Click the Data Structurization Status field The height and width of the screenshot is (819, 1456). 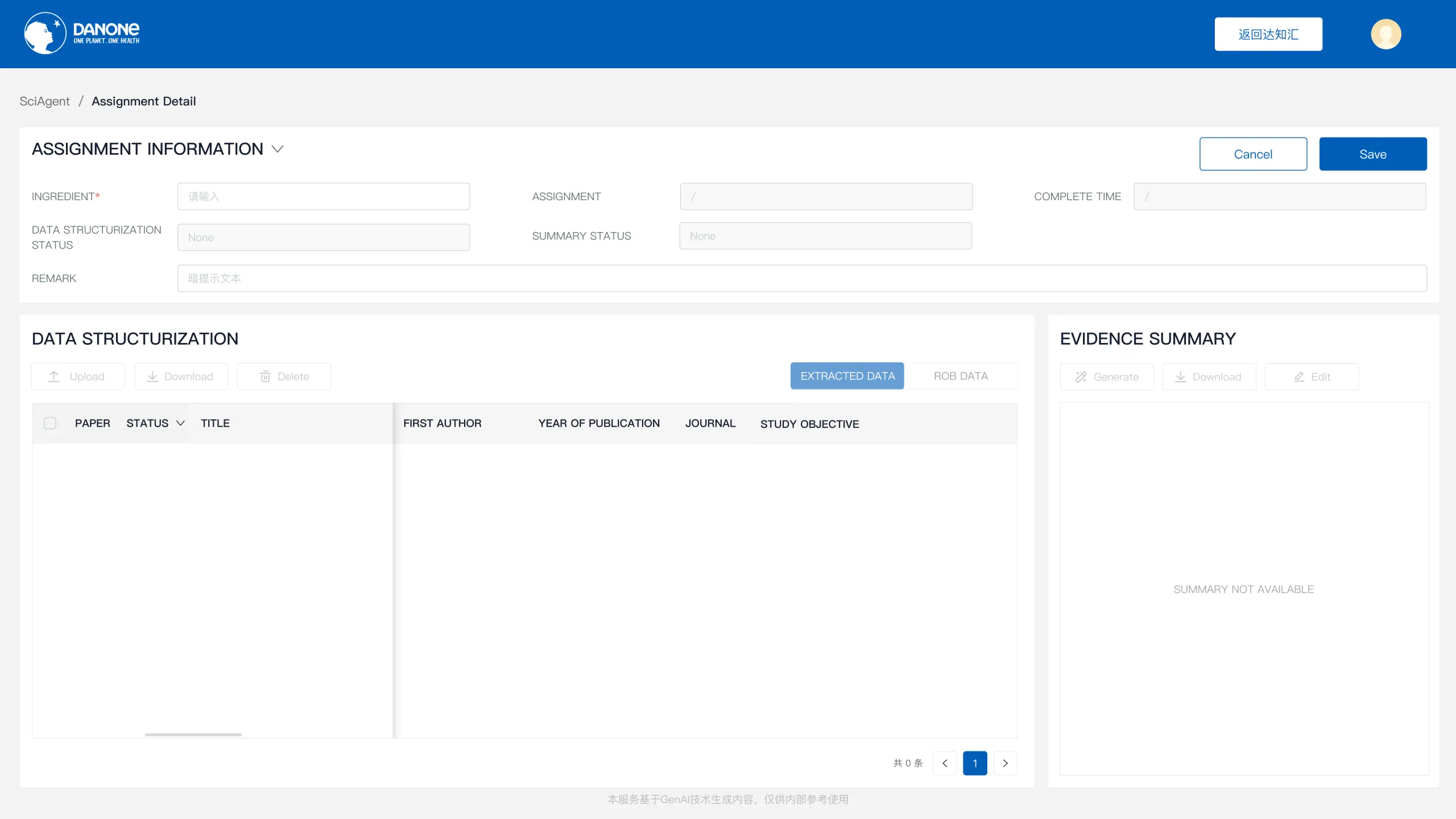pyautogui.click(x=323, y=237)
